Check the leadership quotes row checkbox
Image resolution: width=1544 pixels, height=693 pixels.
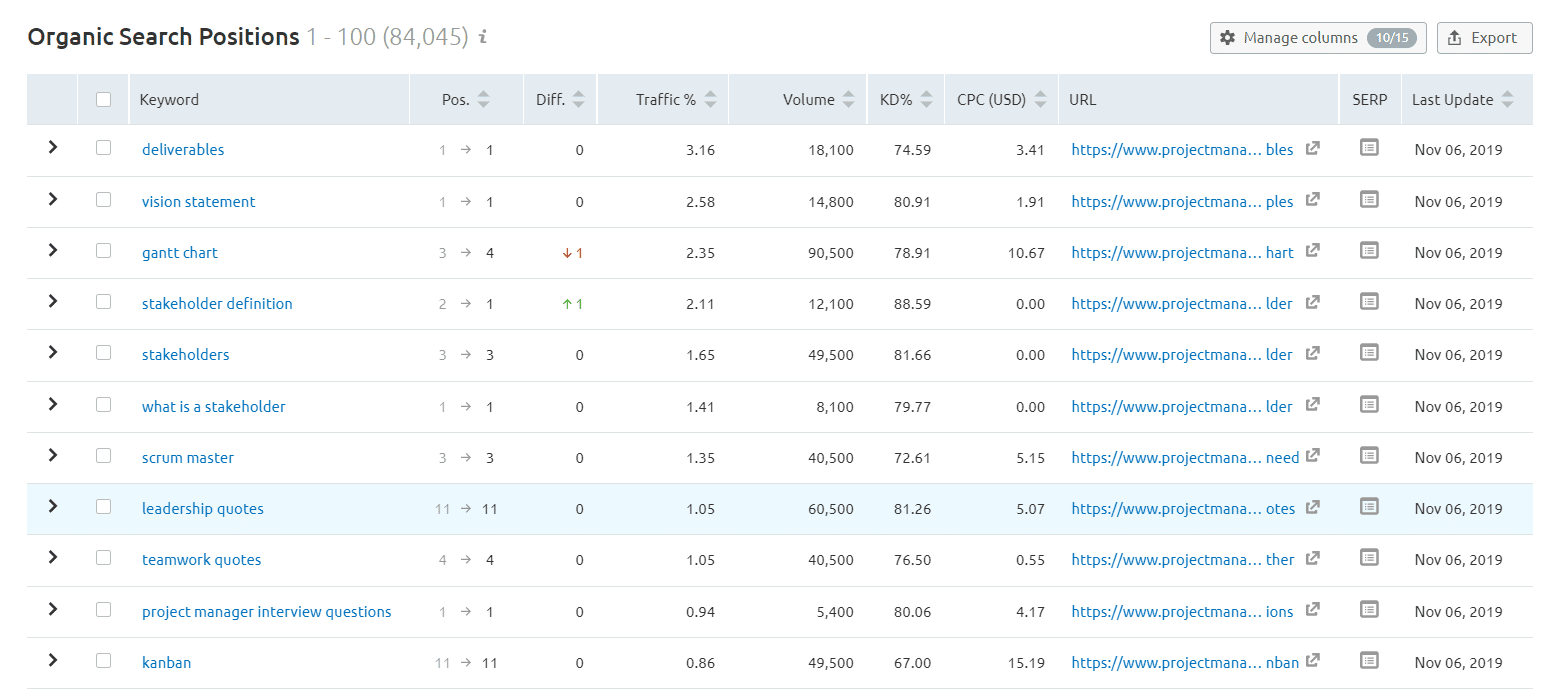click(103, 507)
